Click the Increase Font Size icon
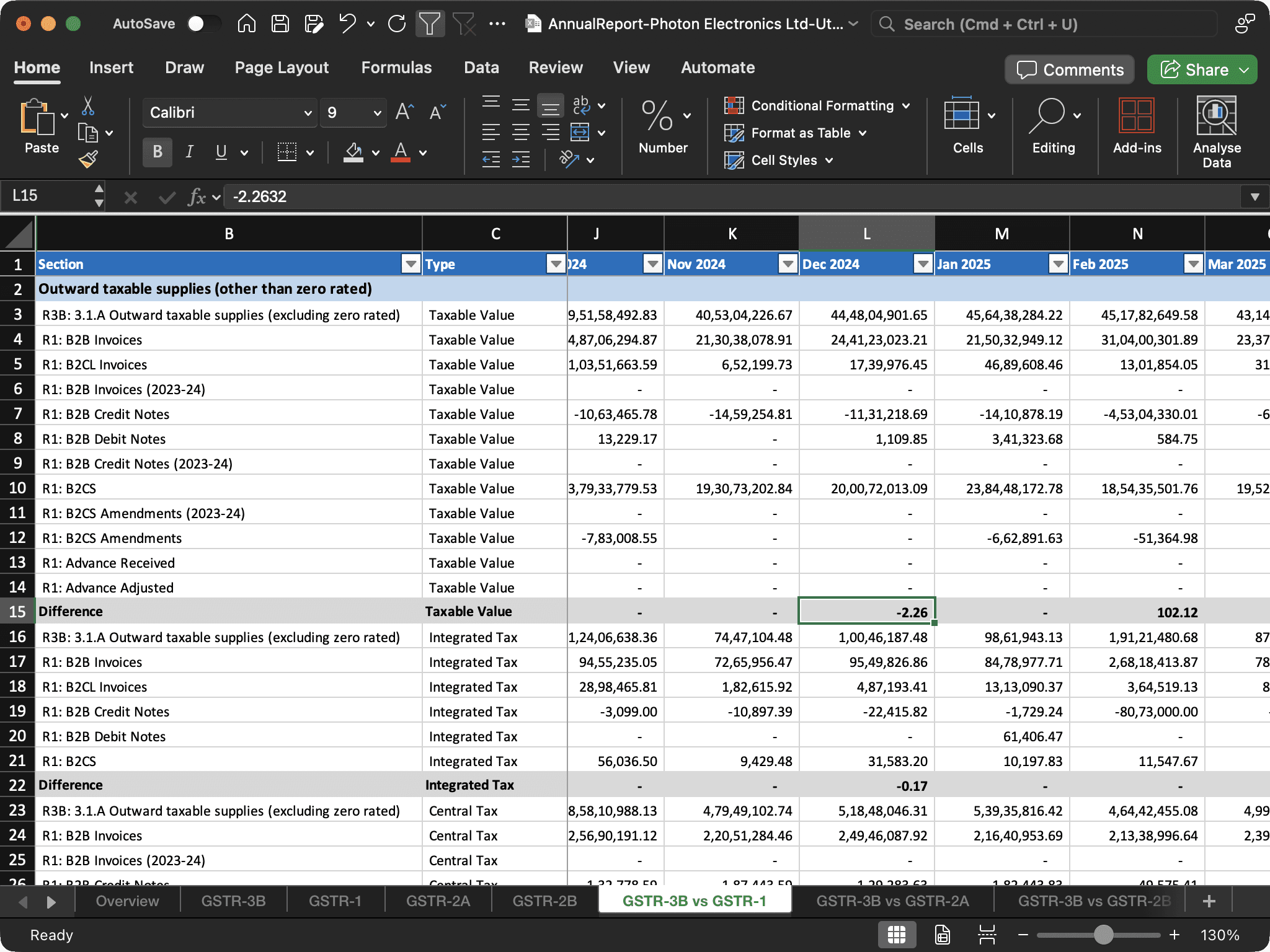 [x=404, y=112]
